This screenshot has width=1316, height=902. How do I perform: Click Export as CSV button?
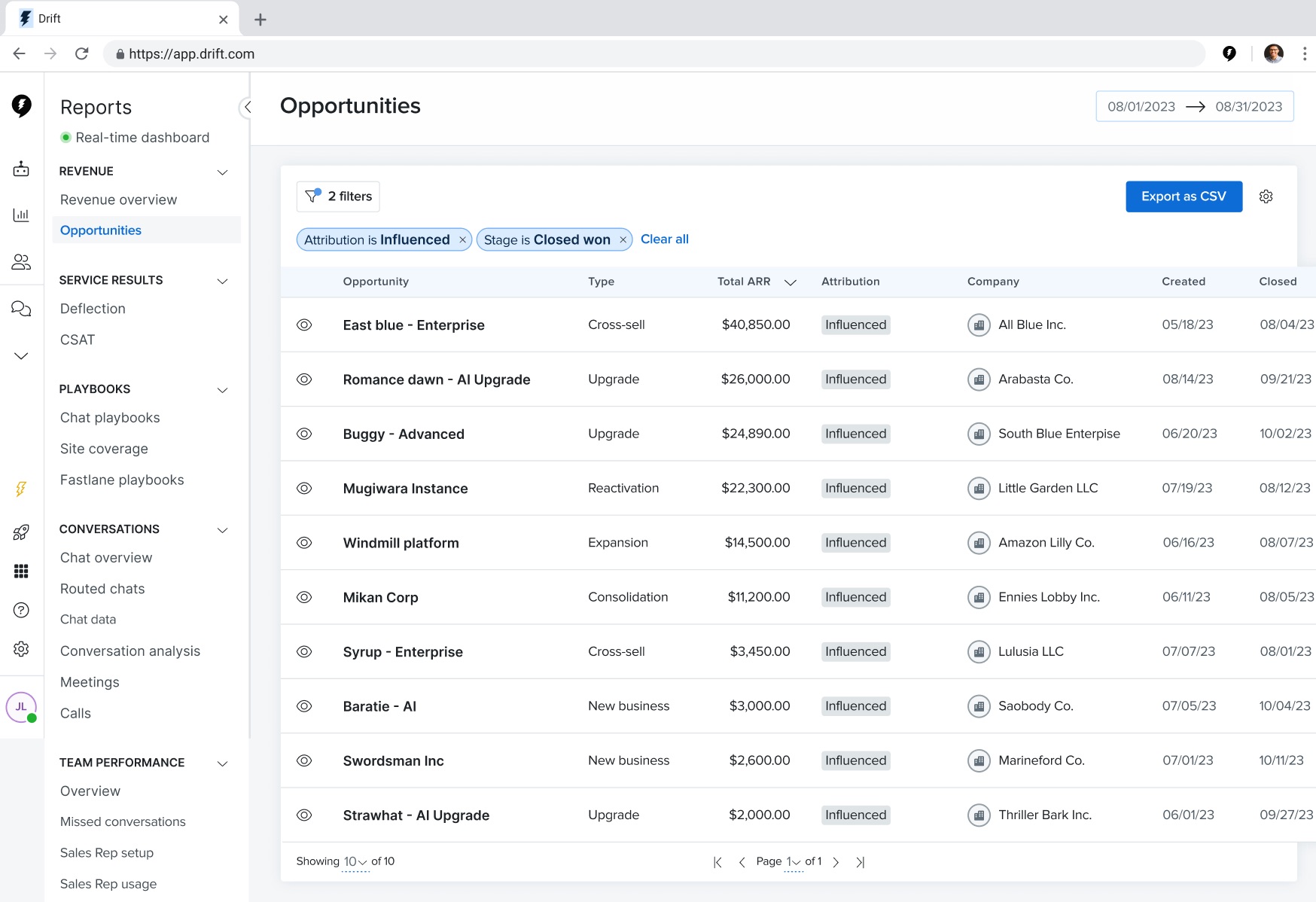point(1183,197)
